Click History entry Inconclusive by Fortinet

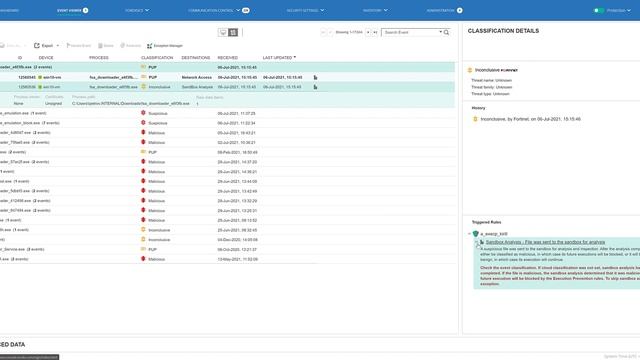pyautogui.click(x=530, y=119)
